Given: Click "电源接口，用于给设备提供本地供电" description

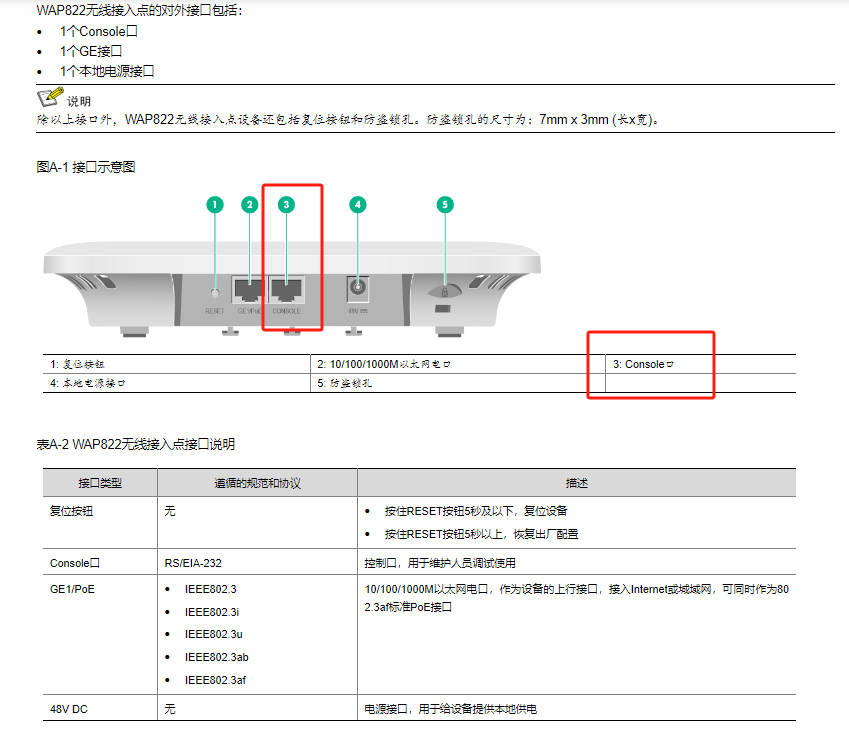Looking at the screenshot, I should [450, 709].
